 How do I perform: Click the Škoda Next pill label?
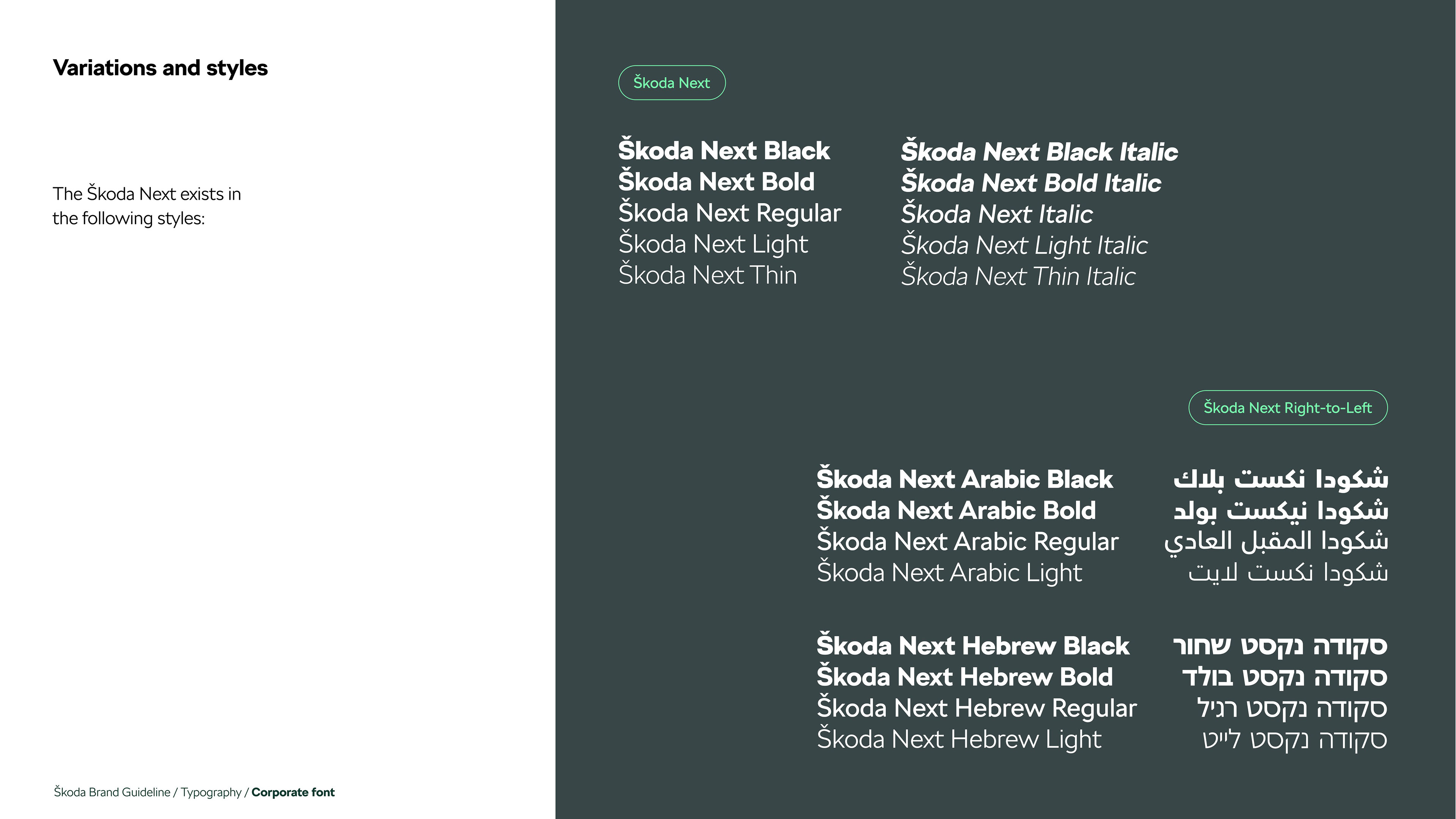tap(672, 83)
